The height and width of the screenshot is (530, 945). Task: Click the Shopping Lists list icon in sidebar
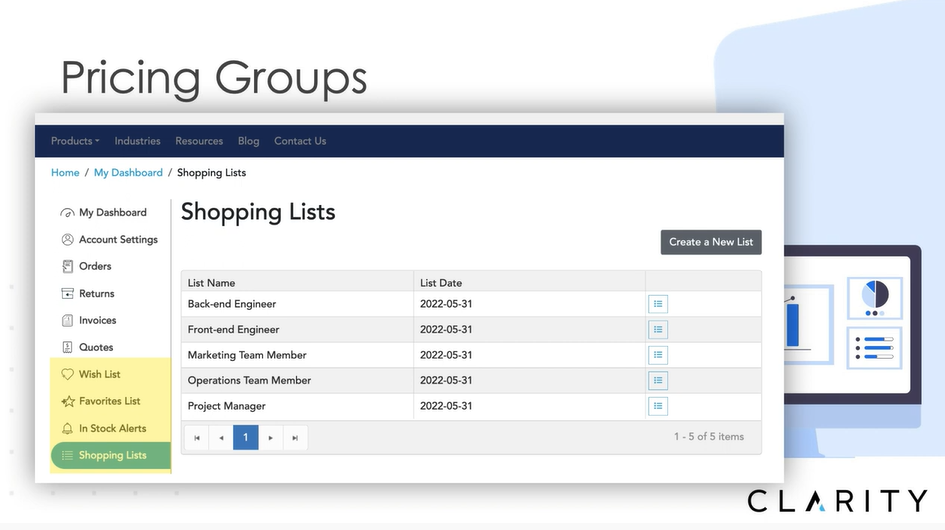68,455
